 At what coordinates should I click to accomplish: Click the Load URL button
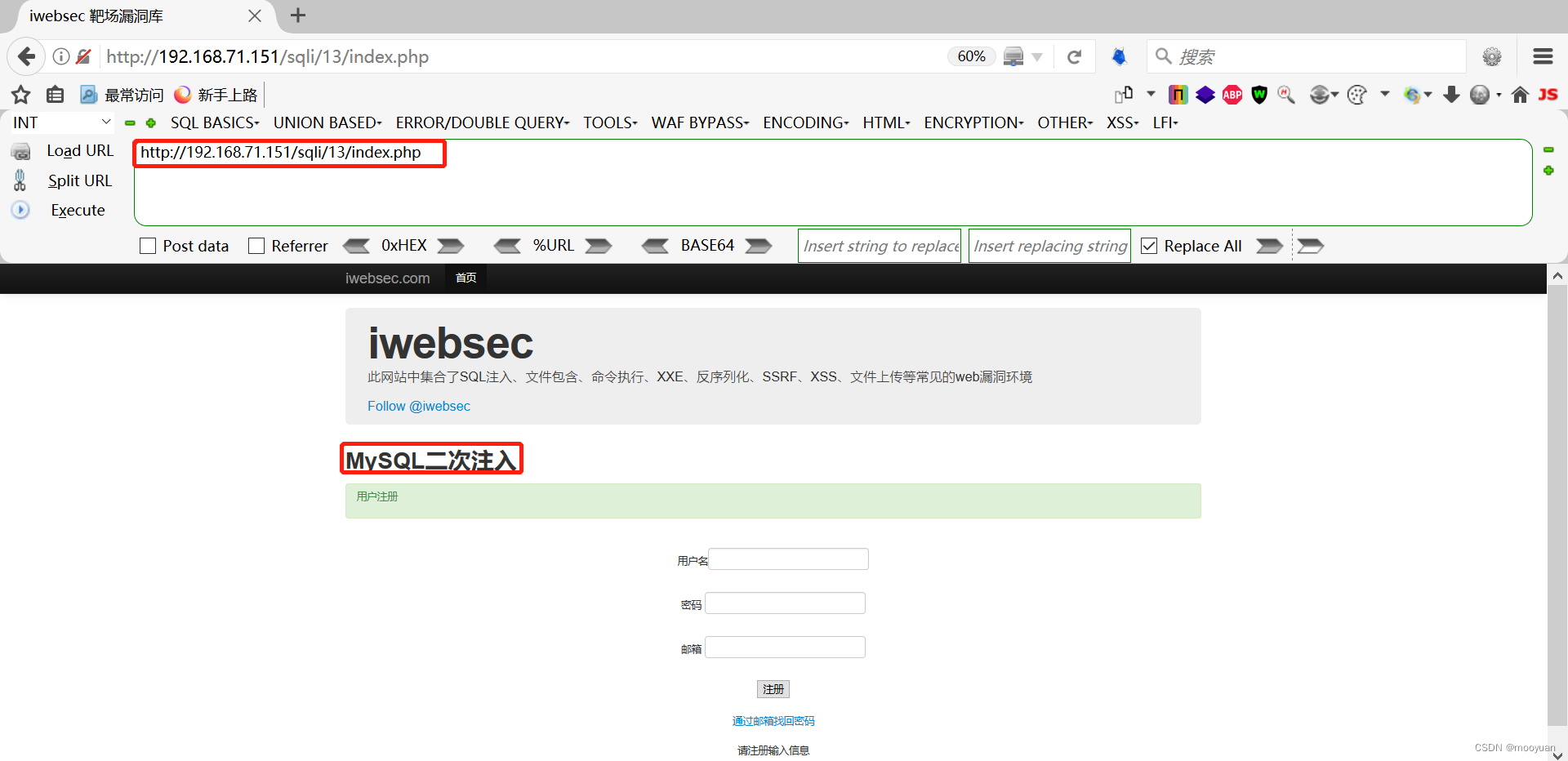coord(79,151)
